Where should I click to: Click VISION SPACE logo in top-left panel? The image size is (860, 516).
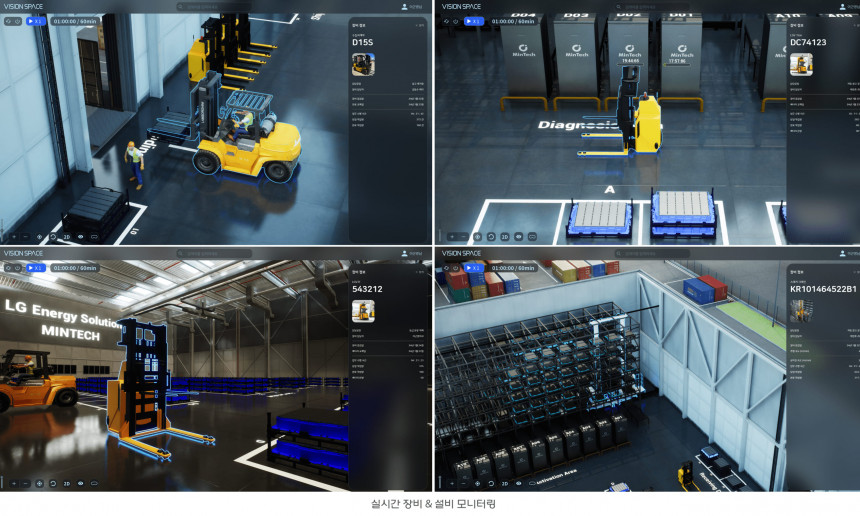pos(24,6)
